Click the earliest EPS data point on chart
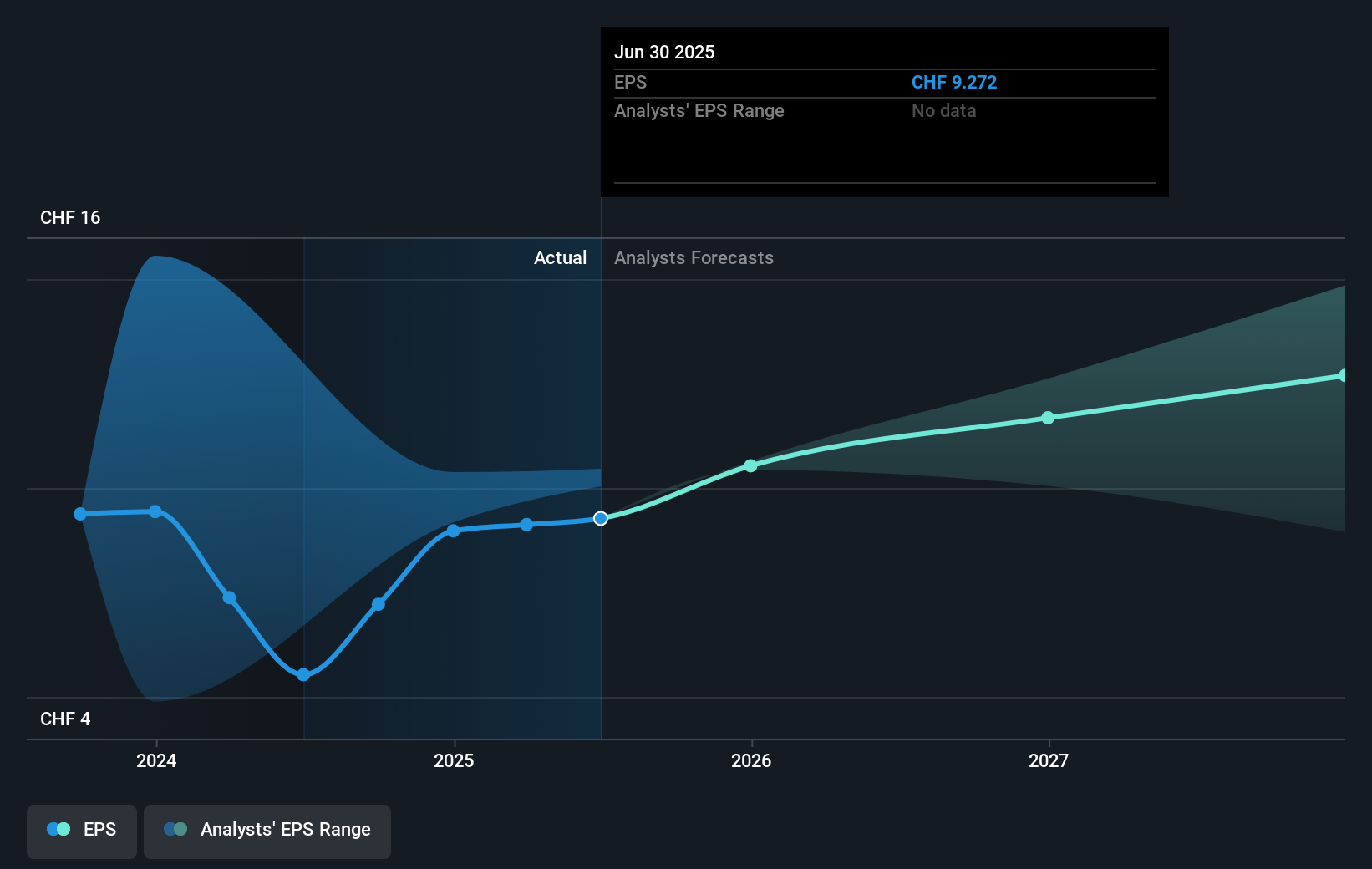The image size is (1372, 869). click(80, 514)
